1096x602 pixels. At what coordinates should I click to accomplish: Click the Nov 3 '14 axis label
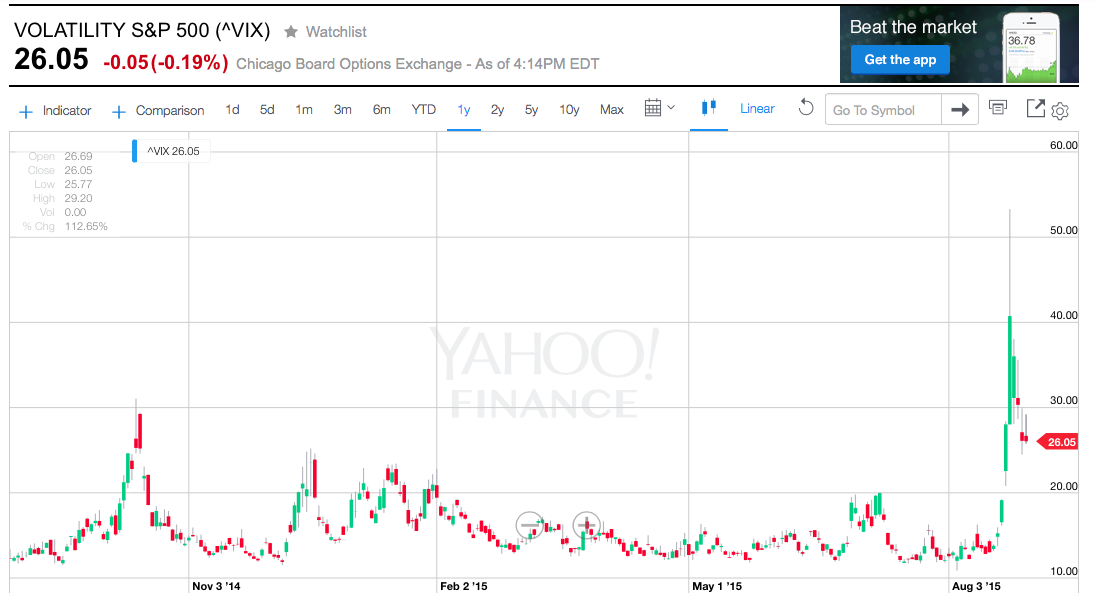click(x=216, y=586)
